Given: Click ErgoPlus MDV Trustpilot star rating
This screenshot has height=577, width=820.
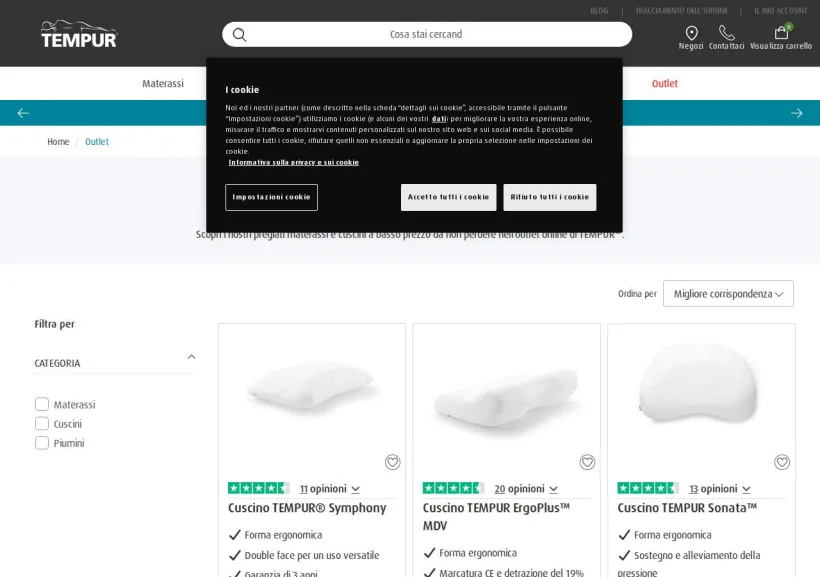Looking at the screenshot, I should point(453,488).
